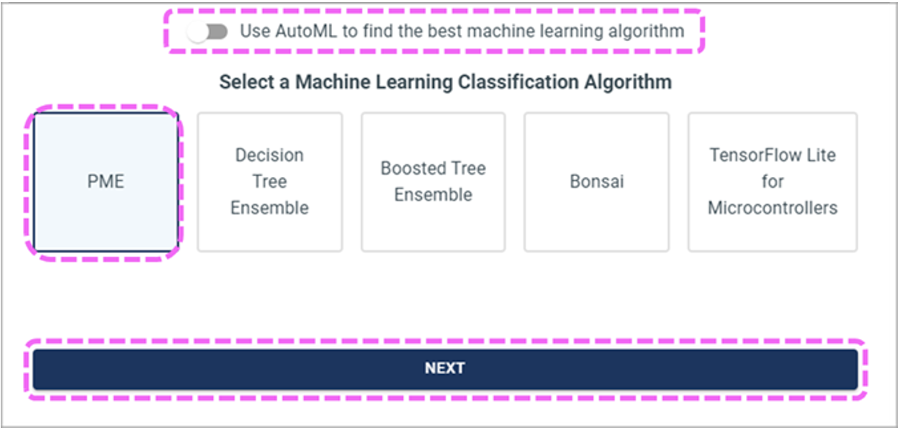Choose the TensorFlow Lite classifier tile

(x=772, y=182)
